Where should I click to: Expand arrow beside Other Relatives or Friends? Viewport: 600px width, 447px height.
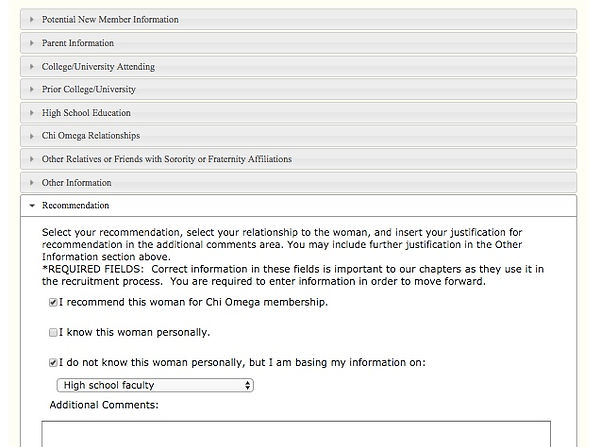(32, 159)
